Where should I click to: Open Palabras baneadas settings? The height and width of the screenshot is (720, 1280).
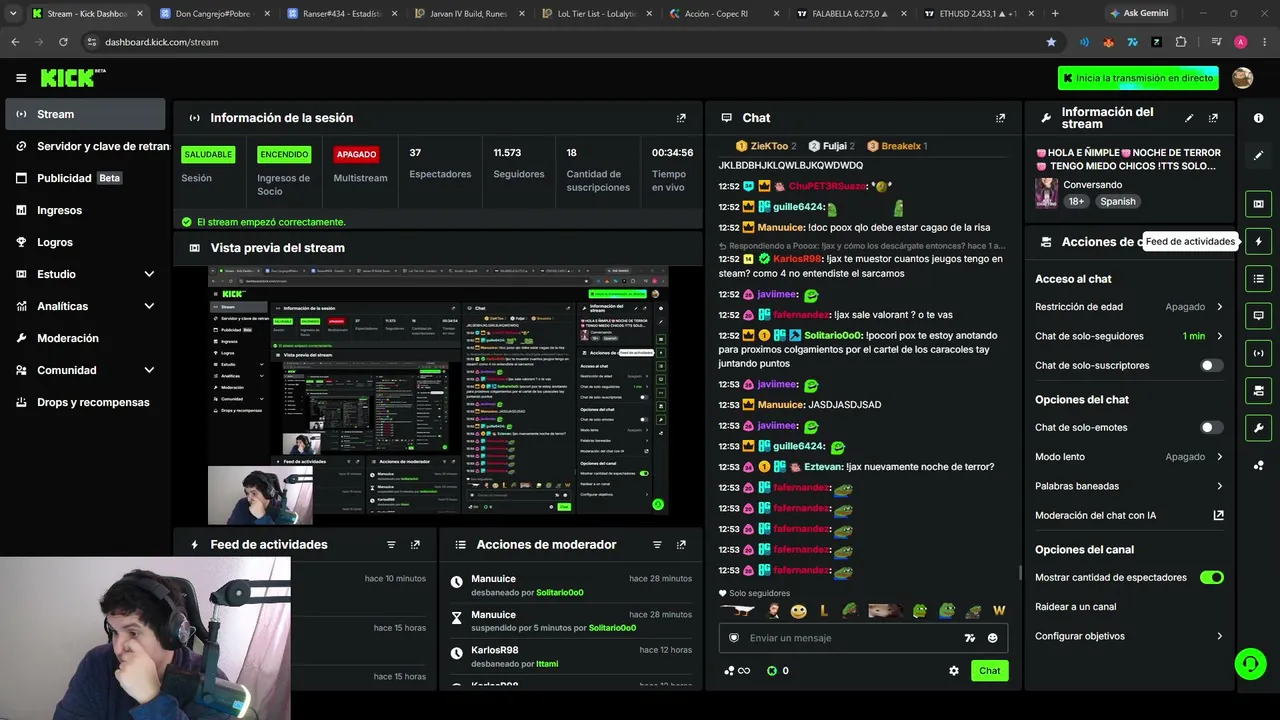click(1129, 486)
